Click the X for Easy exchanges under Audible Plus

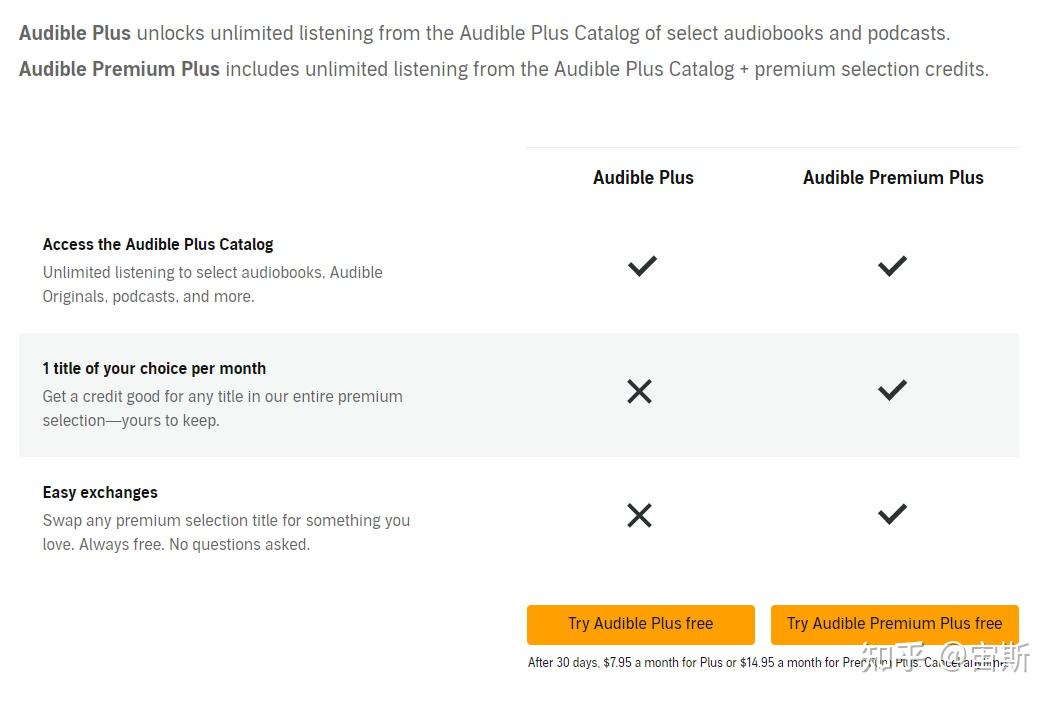click(639, 515)
